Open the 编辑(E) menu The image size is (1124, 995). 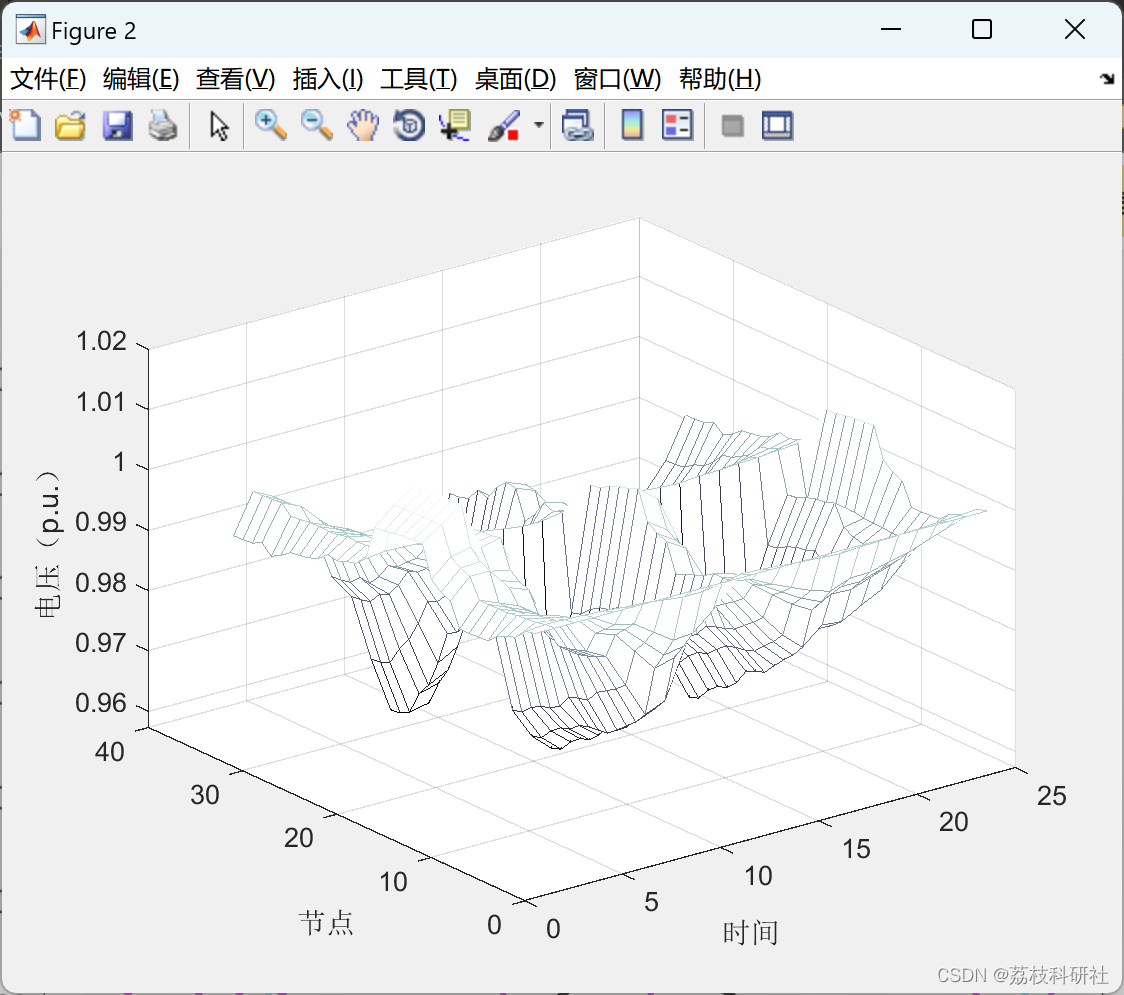click(141, 79)
